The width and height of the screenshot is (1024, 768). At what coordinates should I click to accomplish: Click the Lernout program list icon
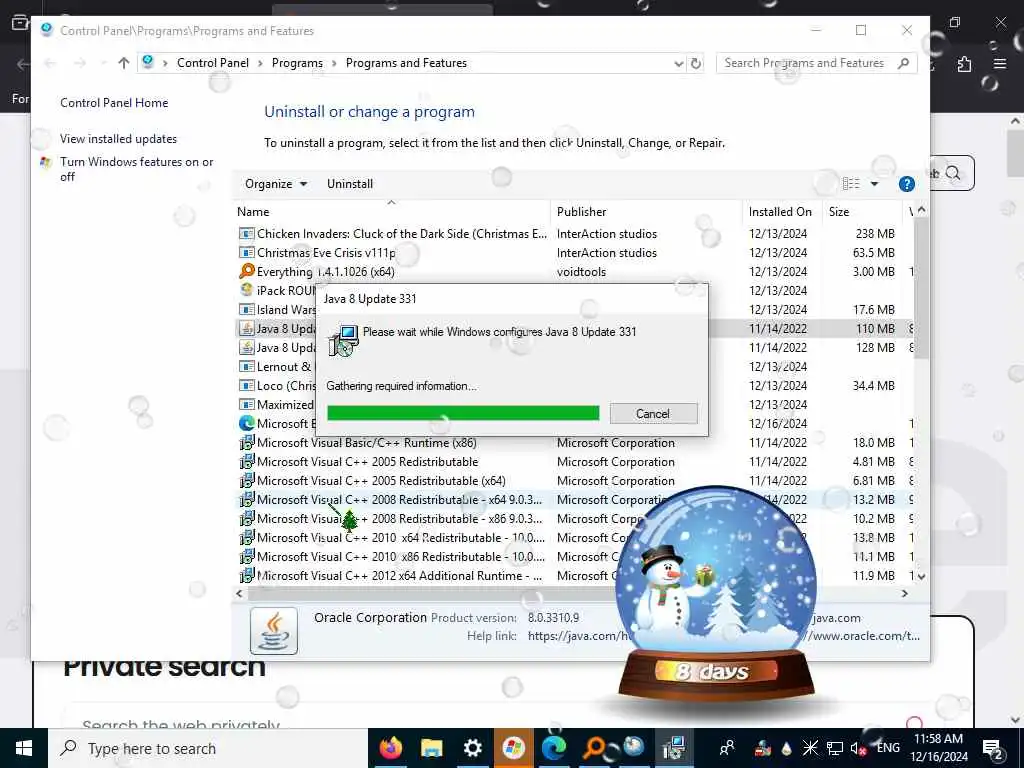pyautogui.click(x=247, y=366)
